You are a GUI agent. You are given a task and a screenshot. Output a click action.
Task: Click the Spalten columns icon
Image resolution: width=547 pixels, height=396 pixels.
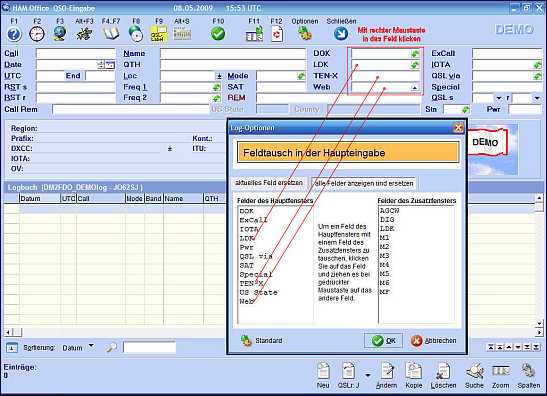[x=529, y=371]
